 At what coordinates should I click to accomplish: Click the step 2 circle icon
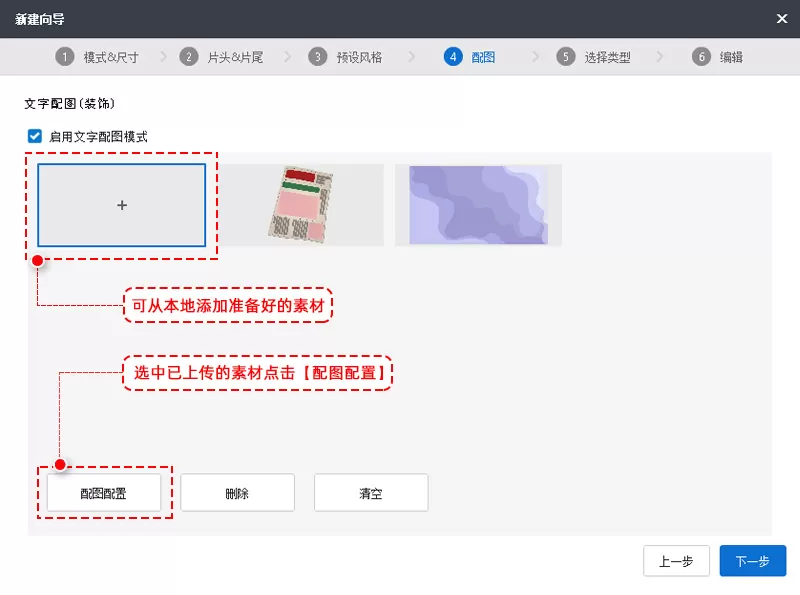(x=189, y=57)
